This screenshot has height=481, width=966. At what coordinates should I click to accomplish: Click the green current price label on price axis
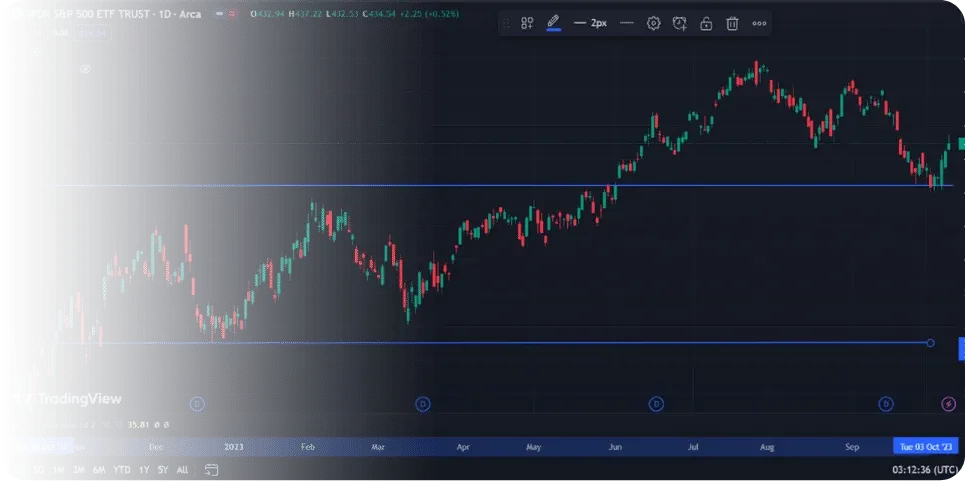962,143
